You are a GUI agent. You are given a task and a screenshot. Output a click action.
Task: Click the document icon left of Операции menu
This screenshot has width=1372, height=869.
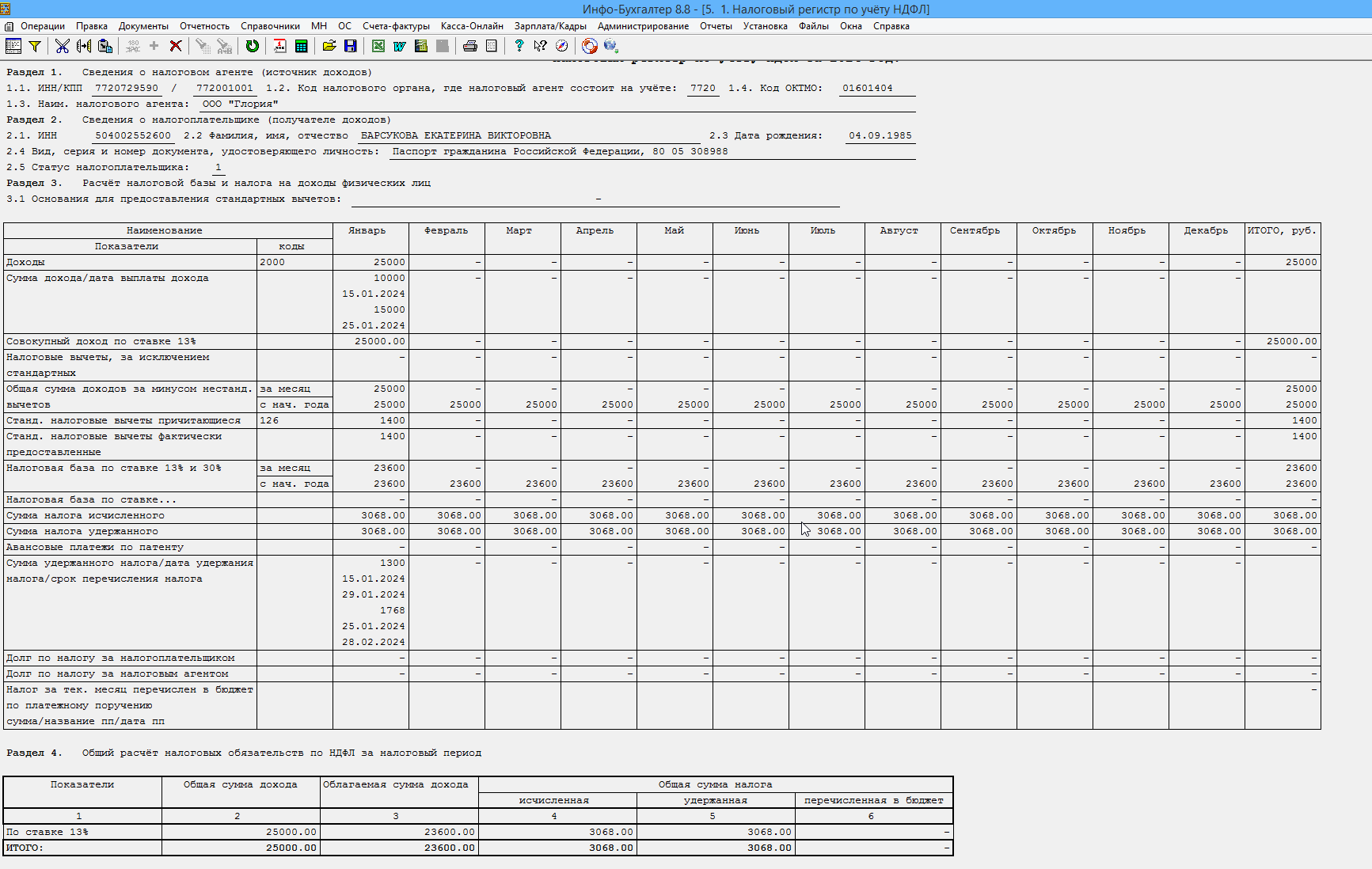click(9, 26)
